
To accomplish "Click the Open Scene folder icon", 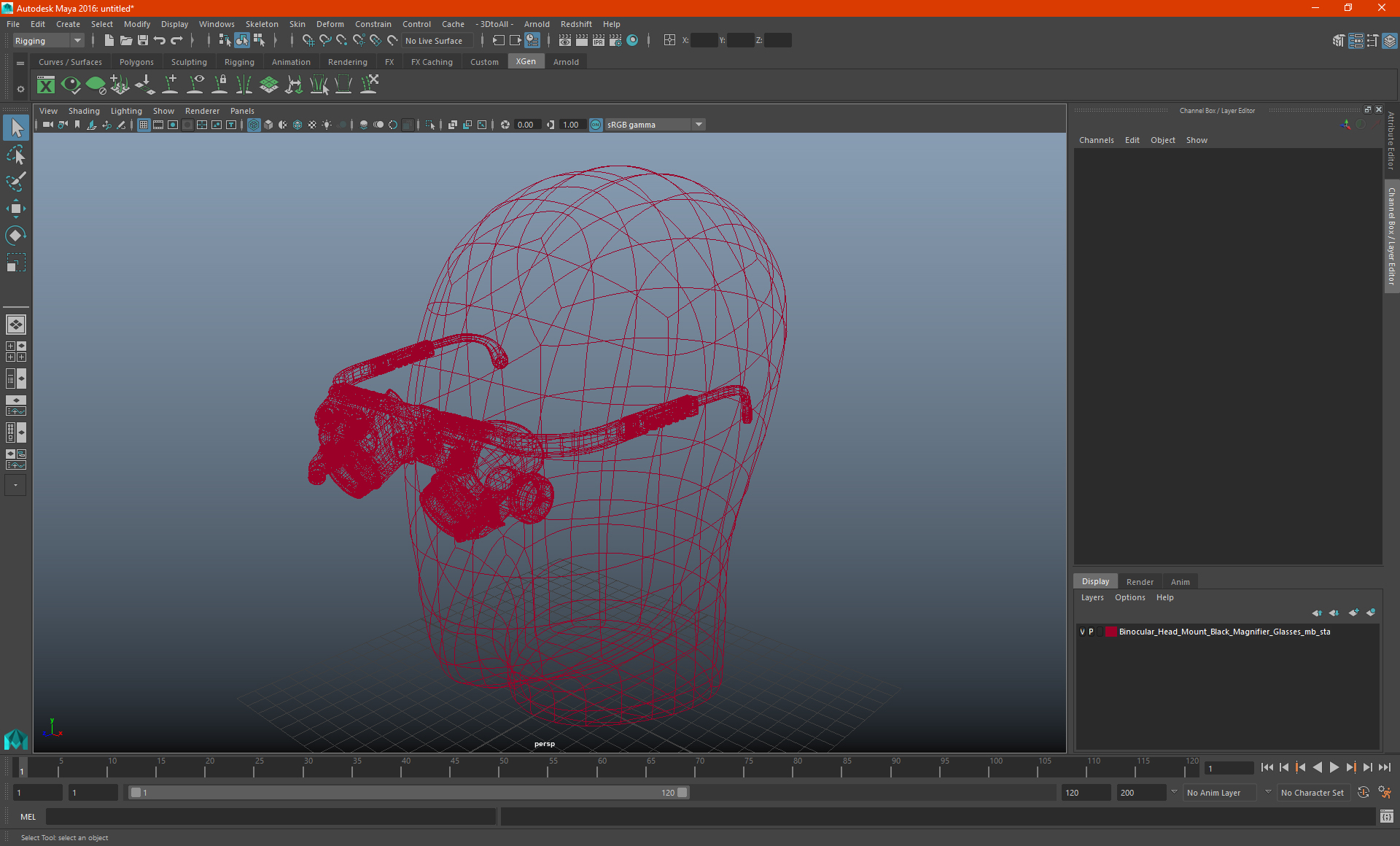I will [126, 41].
